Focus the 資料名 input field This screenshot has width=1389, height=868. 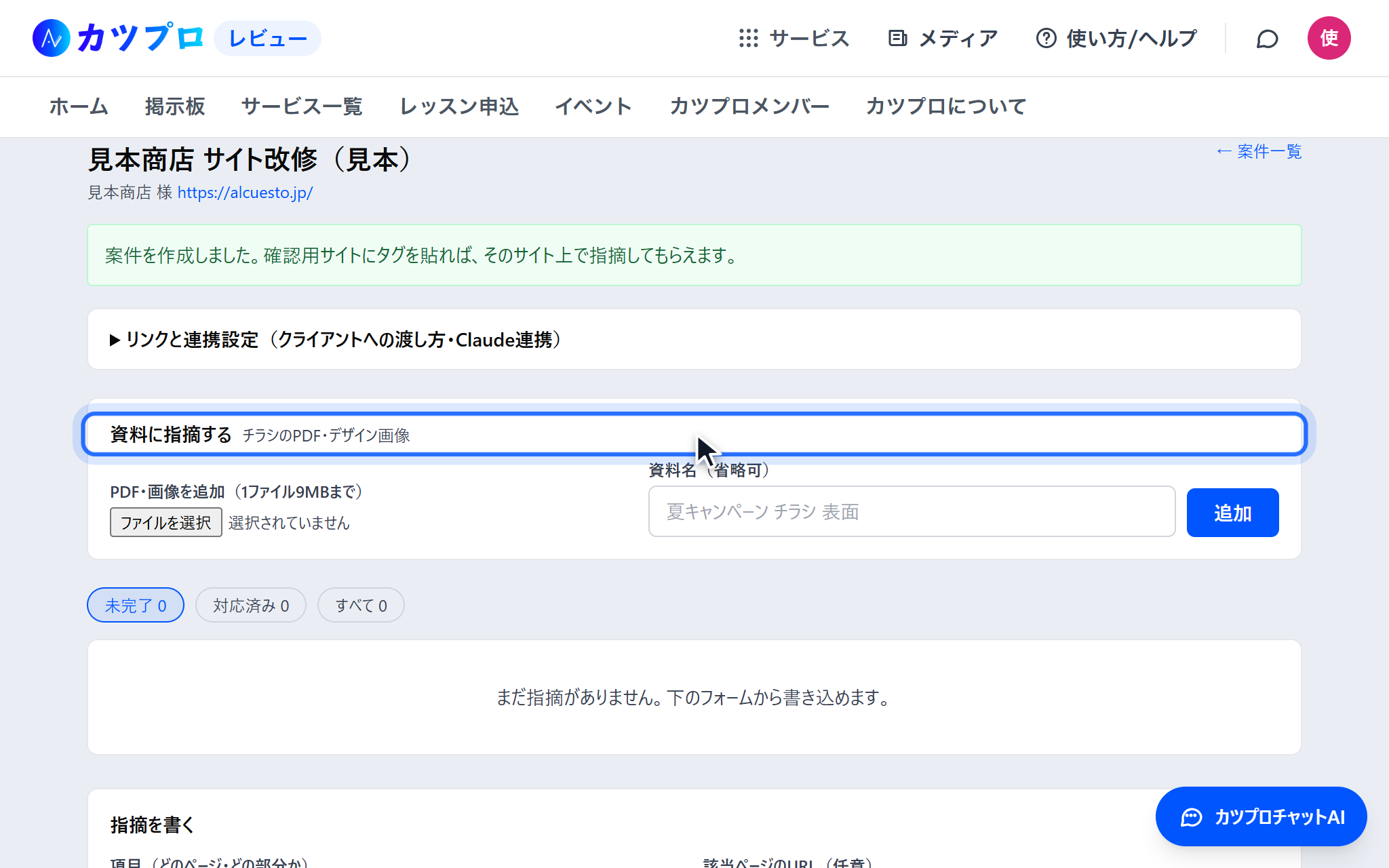(x=912, y=511)
